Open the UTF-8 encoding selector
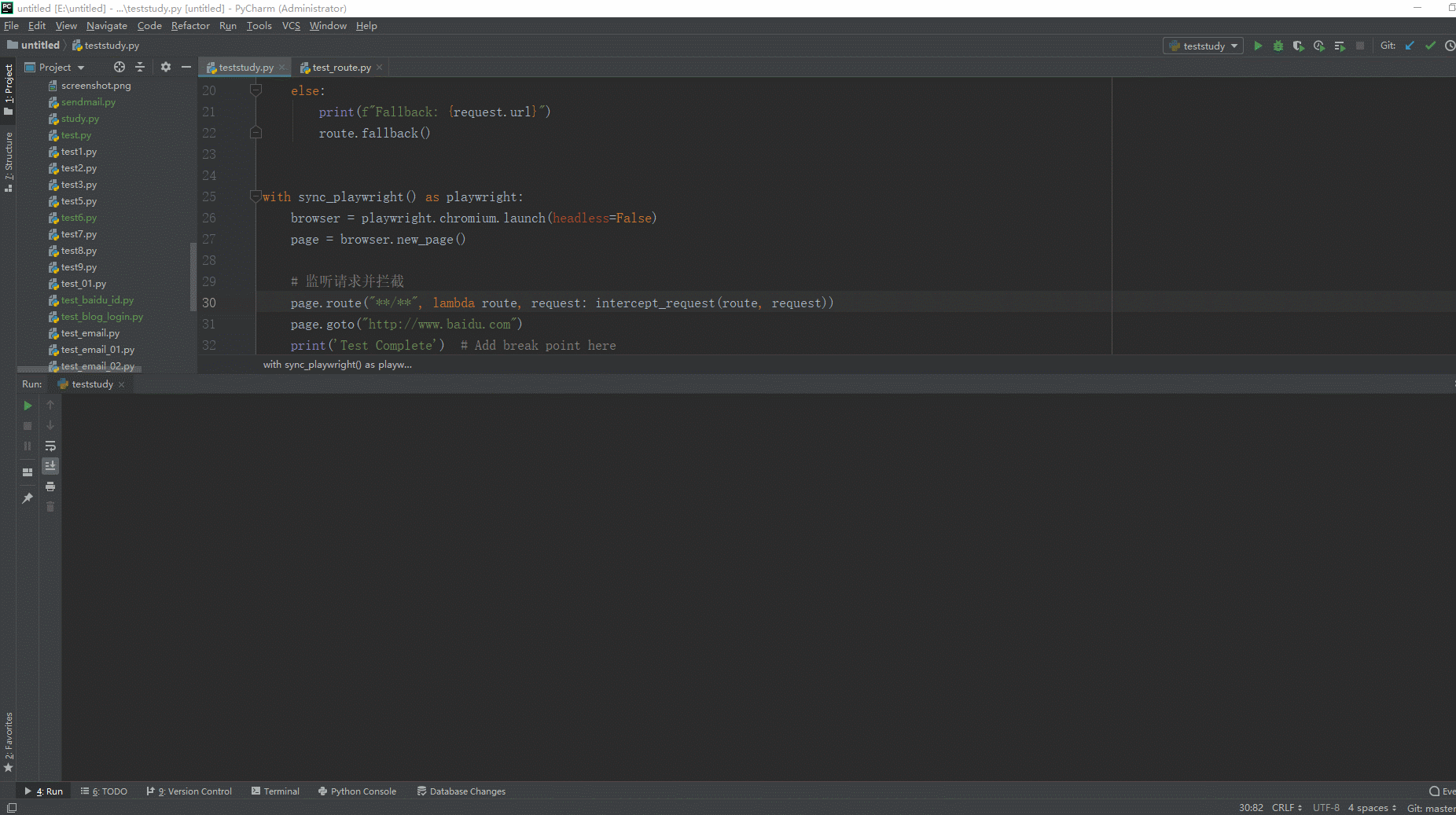The width and height of the screenshot is (1456, 815). click(x=1325, y=808)
